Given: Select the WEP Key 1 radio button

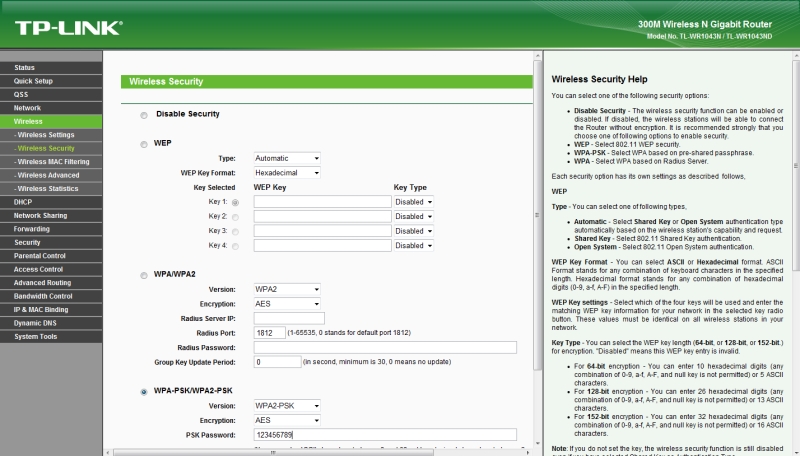Looking at the screenshot, I should coord(236,202).
